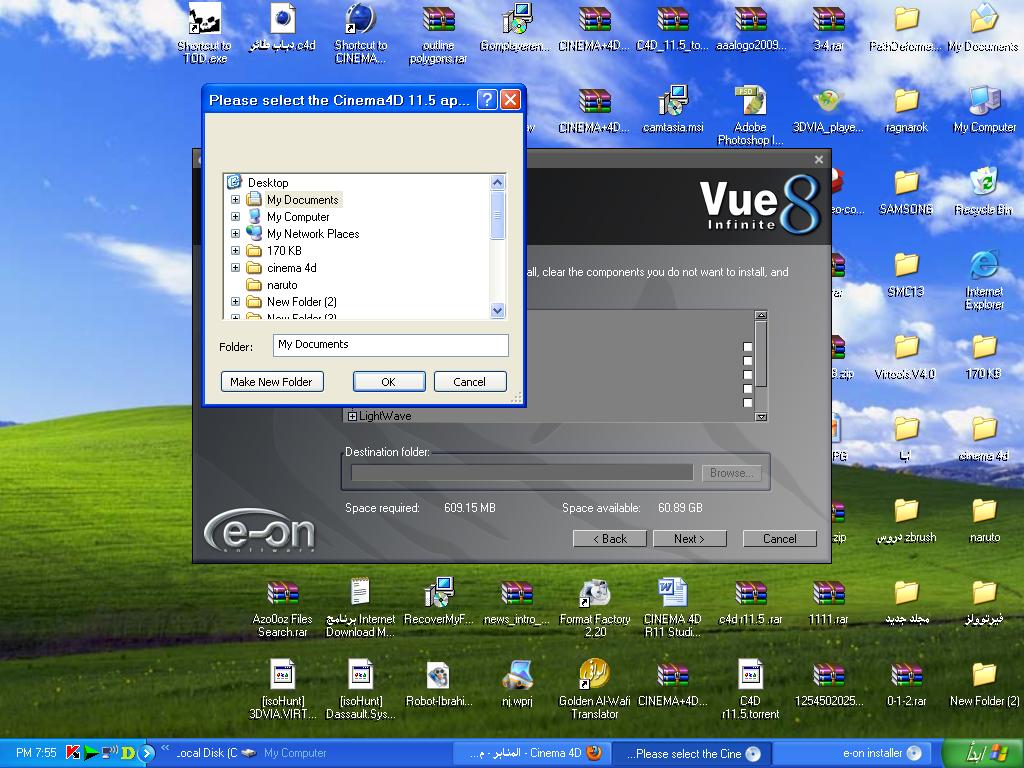1024x768 pixels.
Task: Expand My Documents node in folder tree
Action: [235, 200]
